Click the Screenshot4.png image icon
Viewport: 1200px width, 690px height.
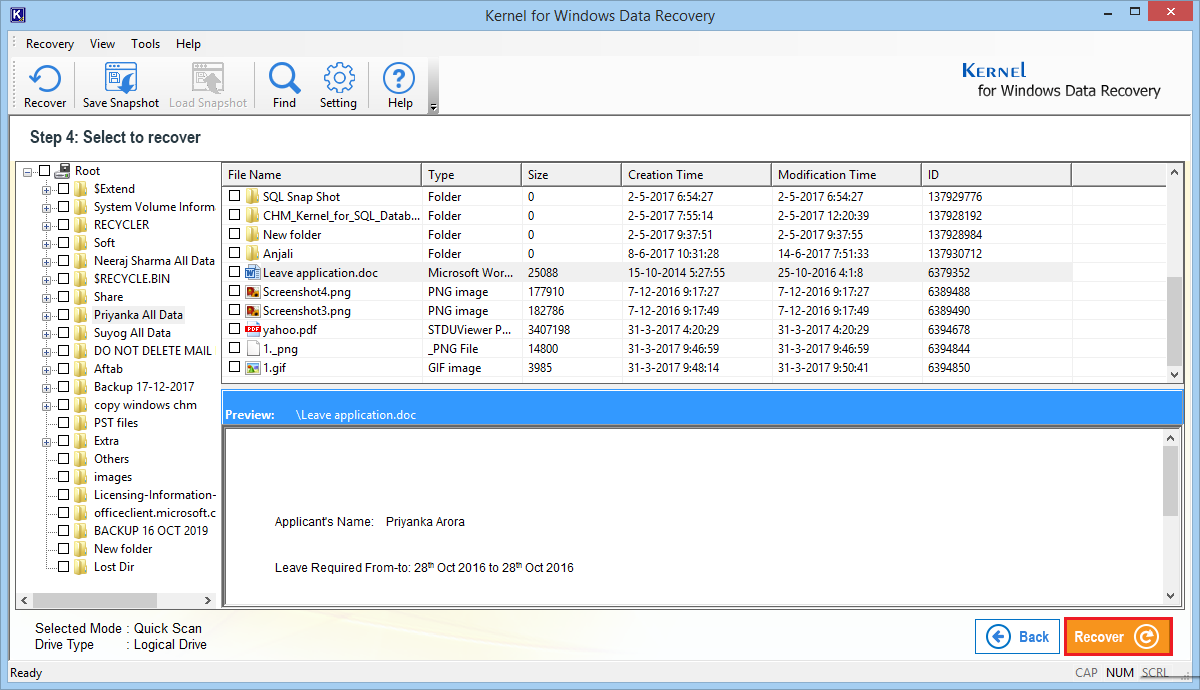click(x=252, y=292)
